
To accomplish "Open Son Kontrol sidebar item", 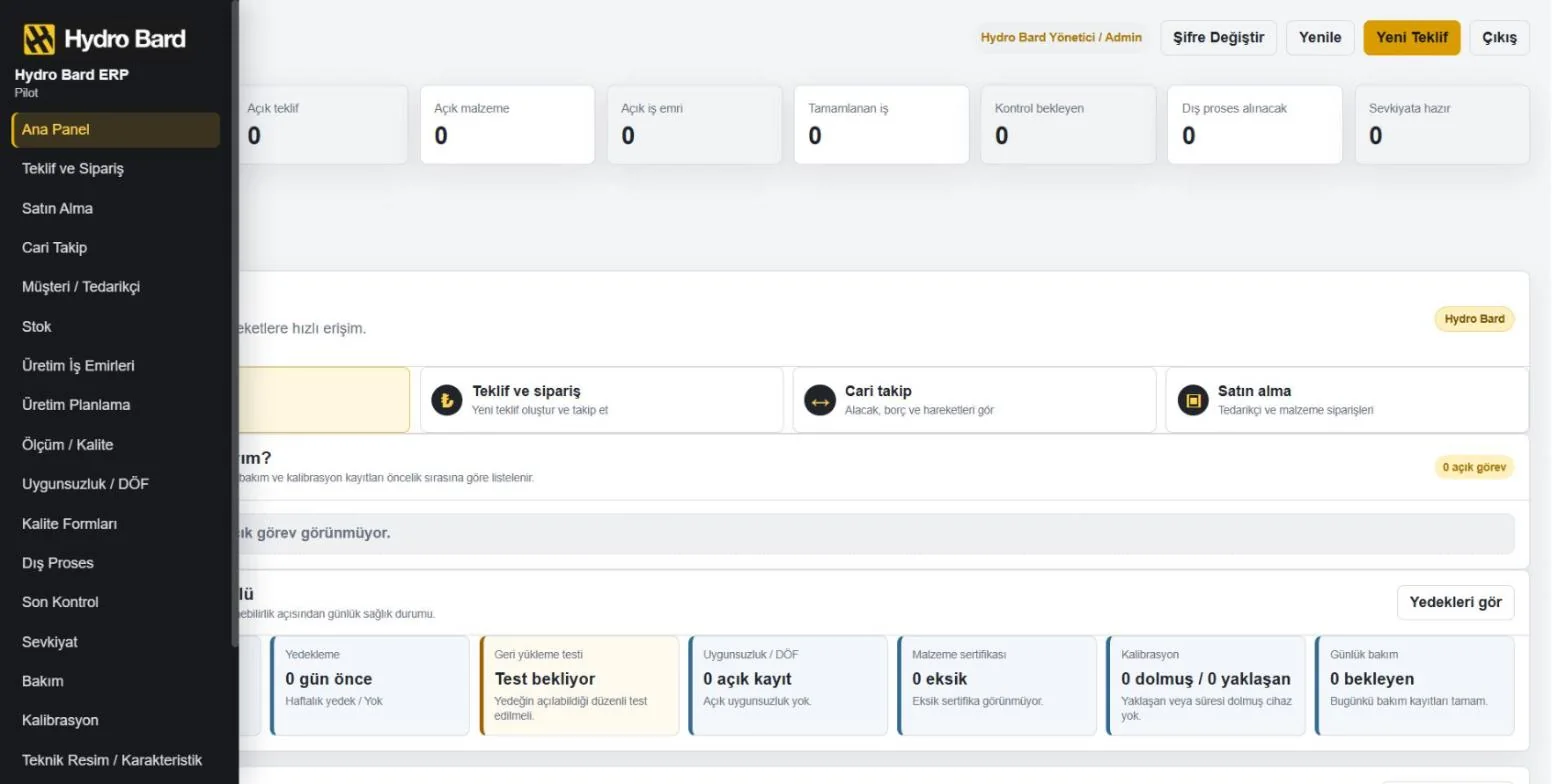I will pos(115,602).
